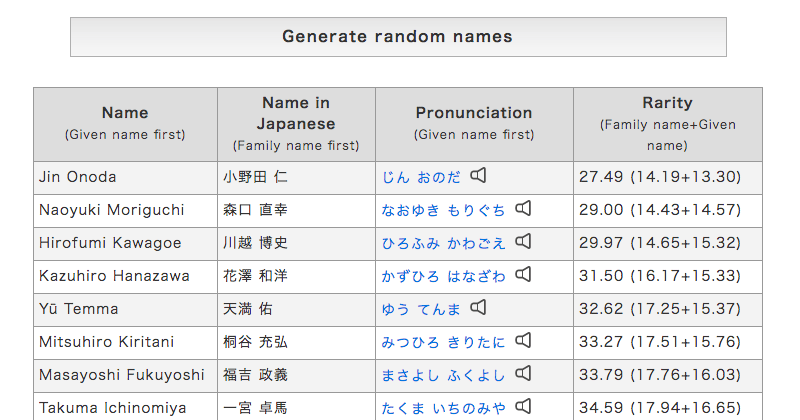Open the かずひろ はなざわ pronunciation link
This screenshot has height=420, width=800.
click(x=443, y=276)
